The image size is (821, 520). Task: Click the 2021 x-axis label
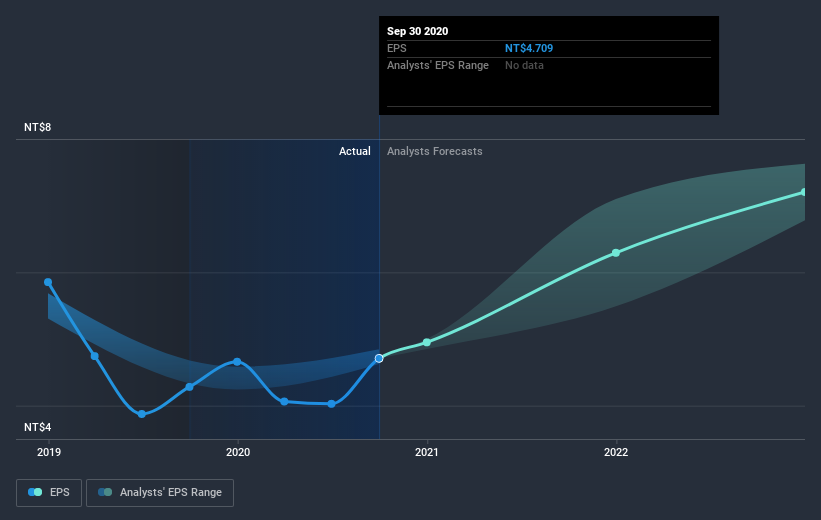[x=427, y=452]
